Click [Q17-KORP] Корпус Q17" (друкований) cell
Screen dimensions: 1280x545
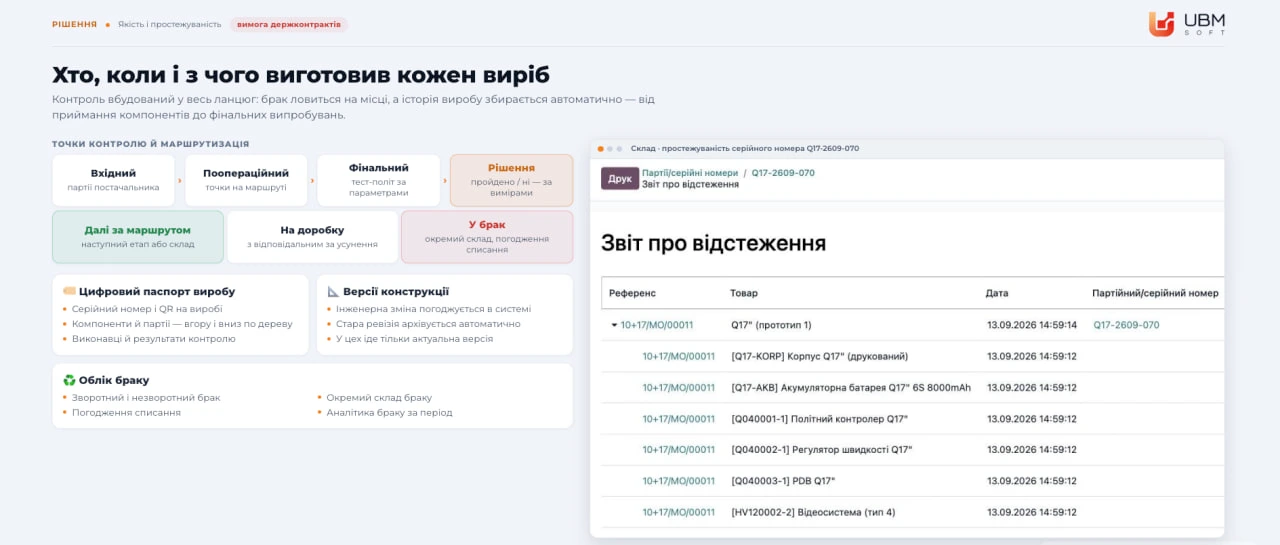[820, 356]
